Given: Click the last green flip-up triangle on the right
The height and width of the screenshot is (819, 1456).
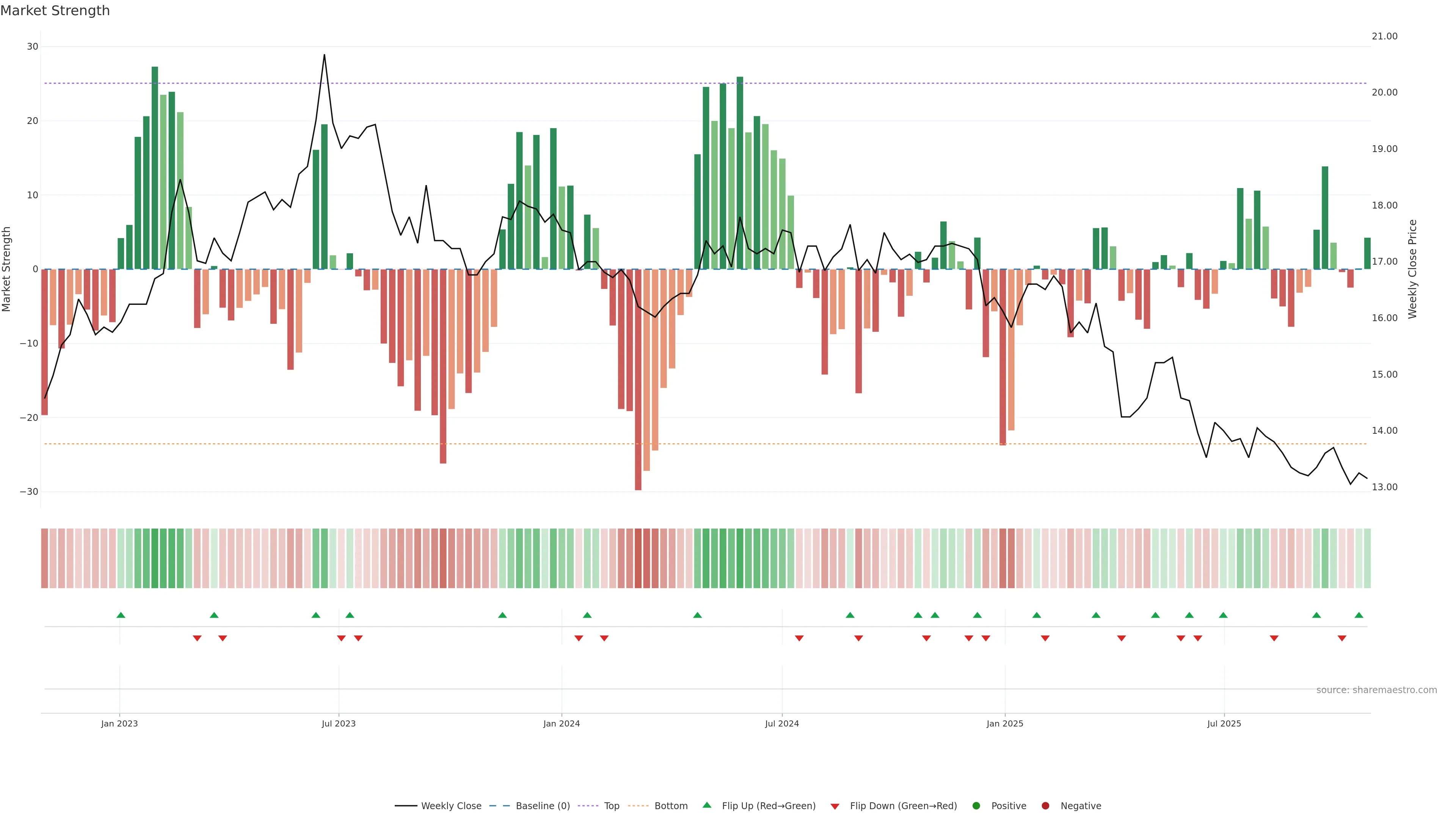Looking at the screenshot, I should pyautogui.click(x=1359, y=615).
